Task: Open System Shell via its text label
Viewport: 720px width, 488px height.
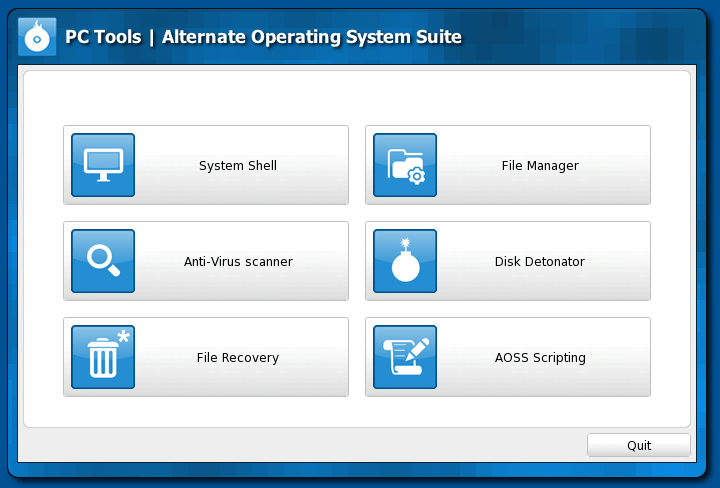Action: coord(238,166)
